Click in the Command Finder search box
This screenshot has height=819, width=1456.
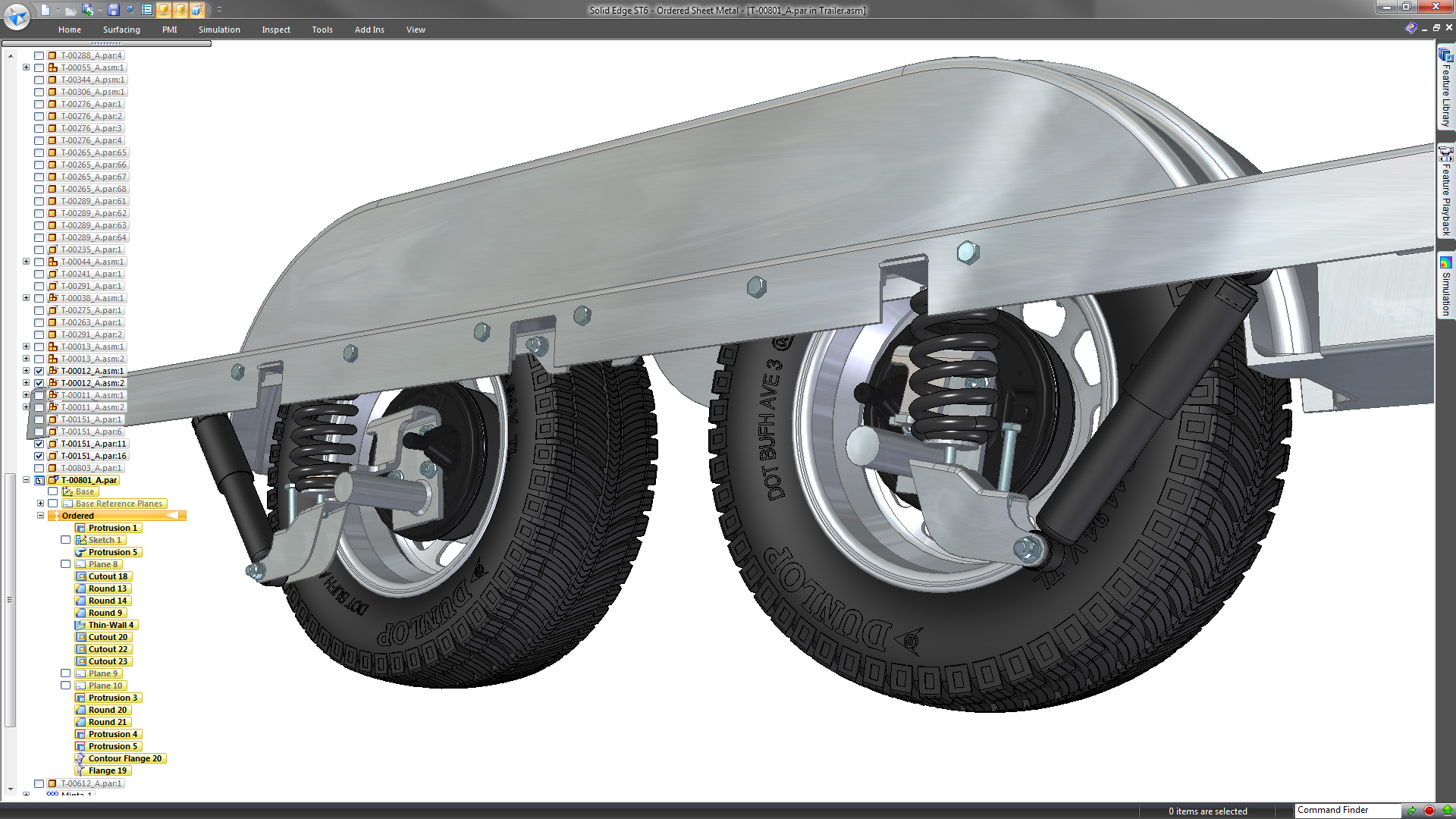pos(1347,810)
